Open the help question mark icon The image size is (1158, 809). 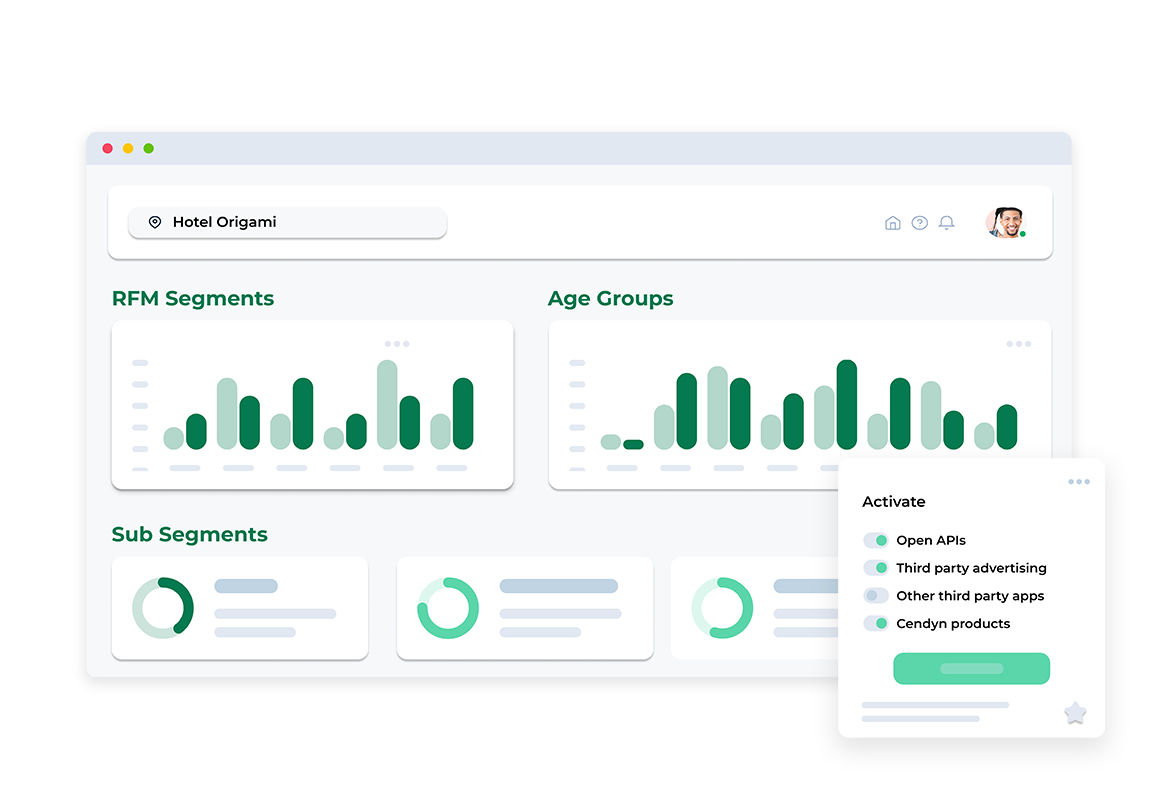[x=919, y=222]
